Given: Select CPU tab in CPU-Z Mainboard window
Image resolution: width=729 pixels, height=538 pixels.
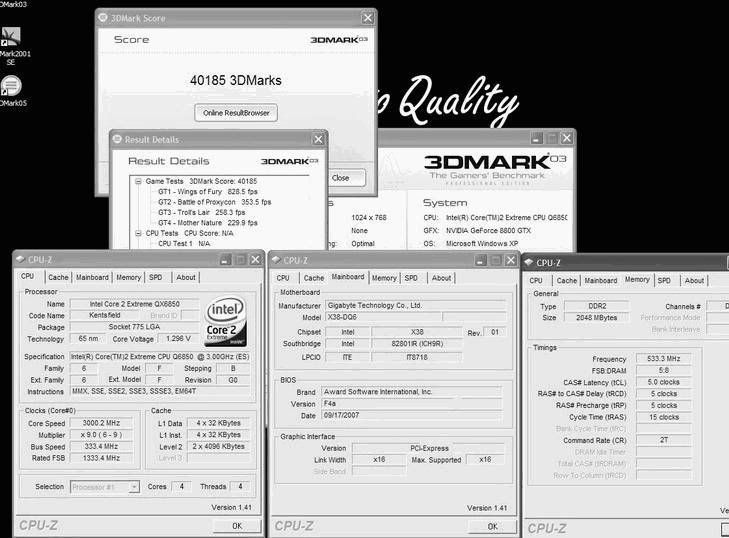Looking at the screenshot, I should [283, 278].
